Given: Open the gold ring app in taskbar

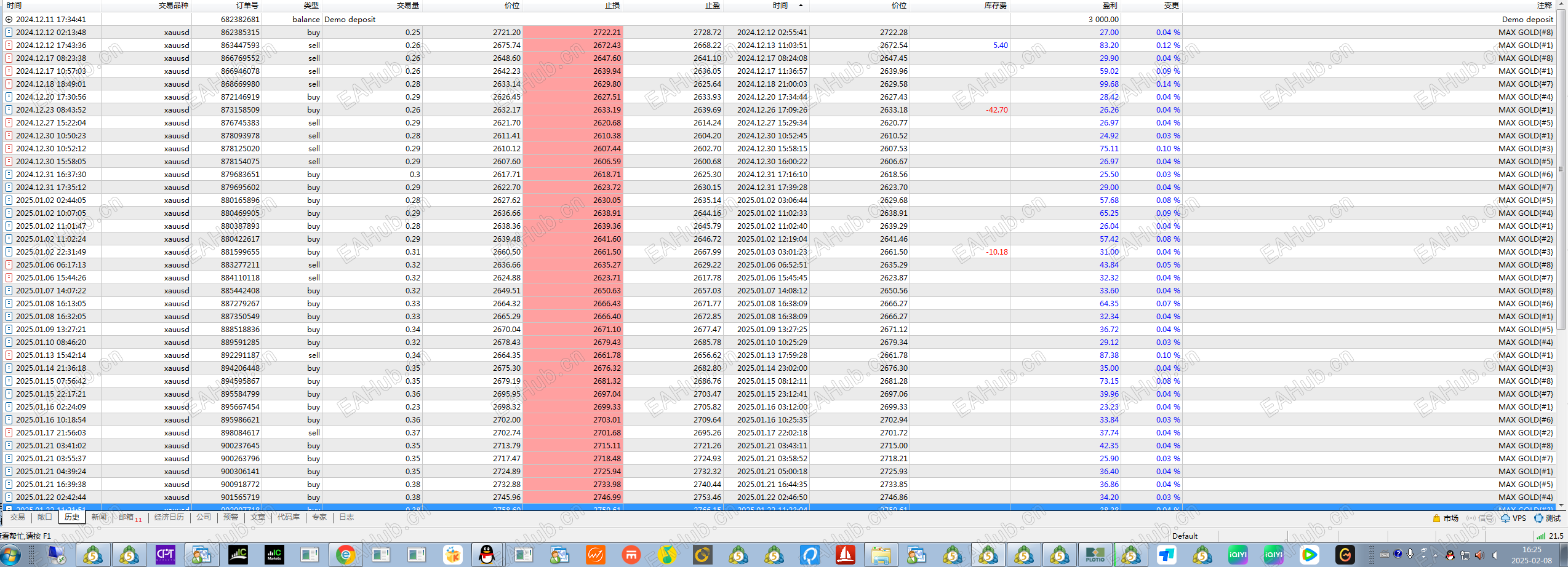Looking at the screenshot, I should tap(702, 555).
